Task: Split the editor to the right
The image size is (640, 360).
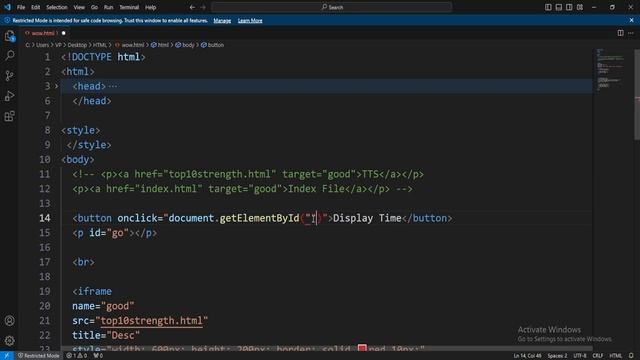Action: (620, 33)
